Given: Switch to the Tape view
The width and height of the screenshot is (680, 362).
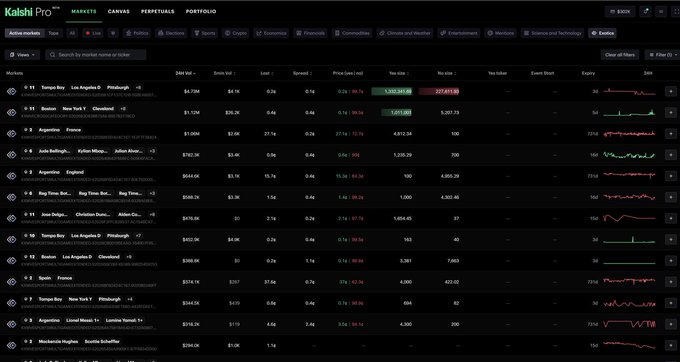Looking at the screenshot, I should point(53,33).
